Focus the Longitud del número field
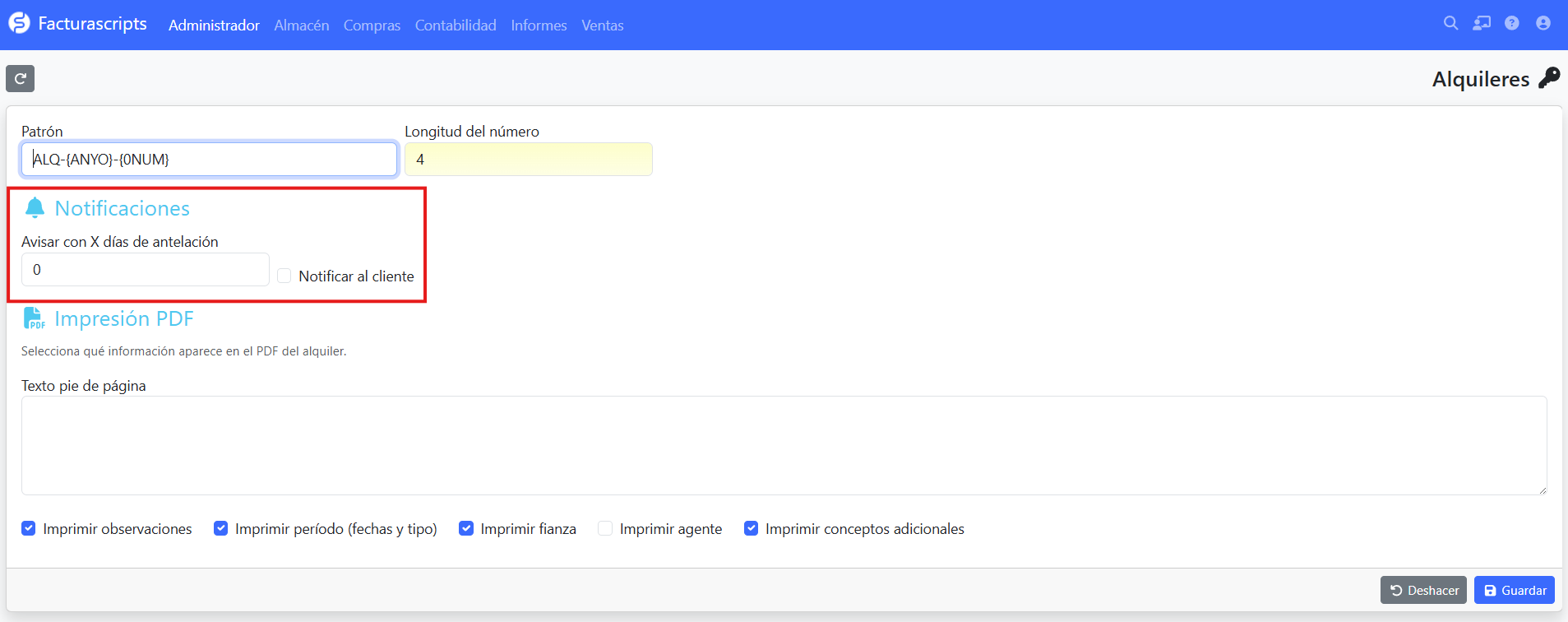Screen dimensions: 1568x622 pos(529,160)
